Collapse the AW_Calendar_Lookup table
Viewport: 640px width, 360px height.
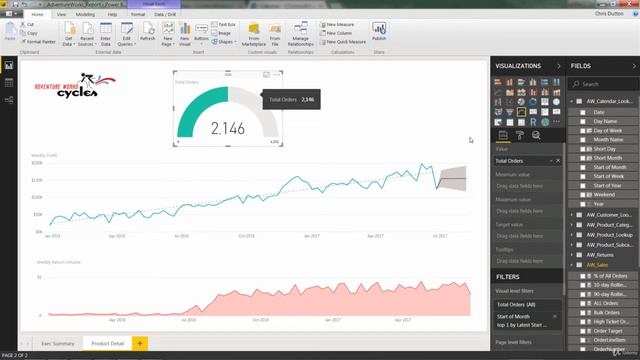point(572,101)
